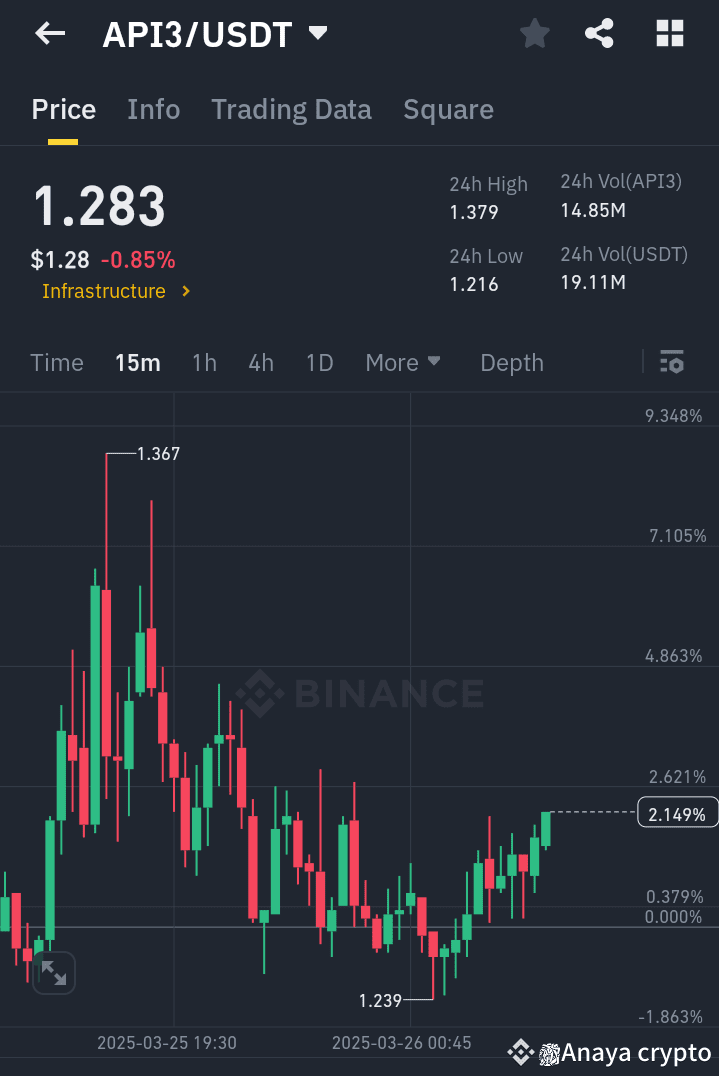Star API3/USDT as a favorite
The width and height of the screenshot is (719, 1076).
tap(534, 33)
